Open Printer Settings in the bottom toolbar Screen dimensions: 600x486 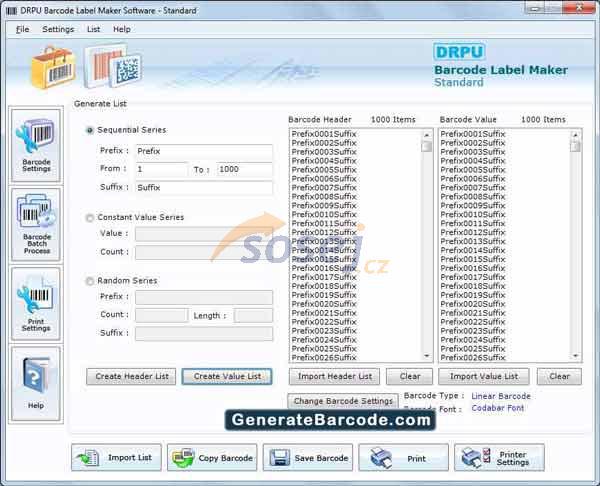[x=499, y=458]
